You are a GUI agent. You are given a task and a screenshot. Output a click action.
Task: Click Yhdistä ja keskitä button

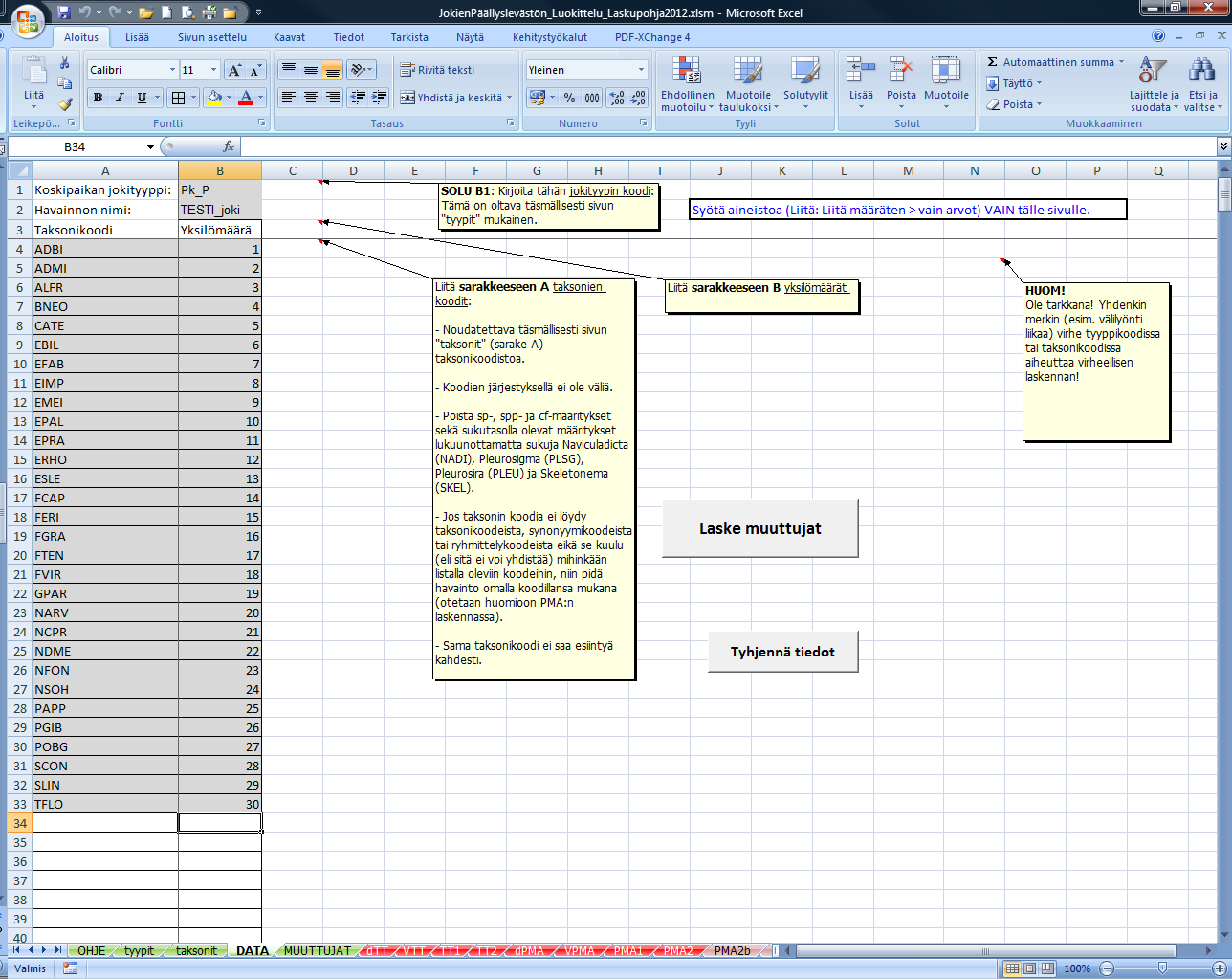456,98
